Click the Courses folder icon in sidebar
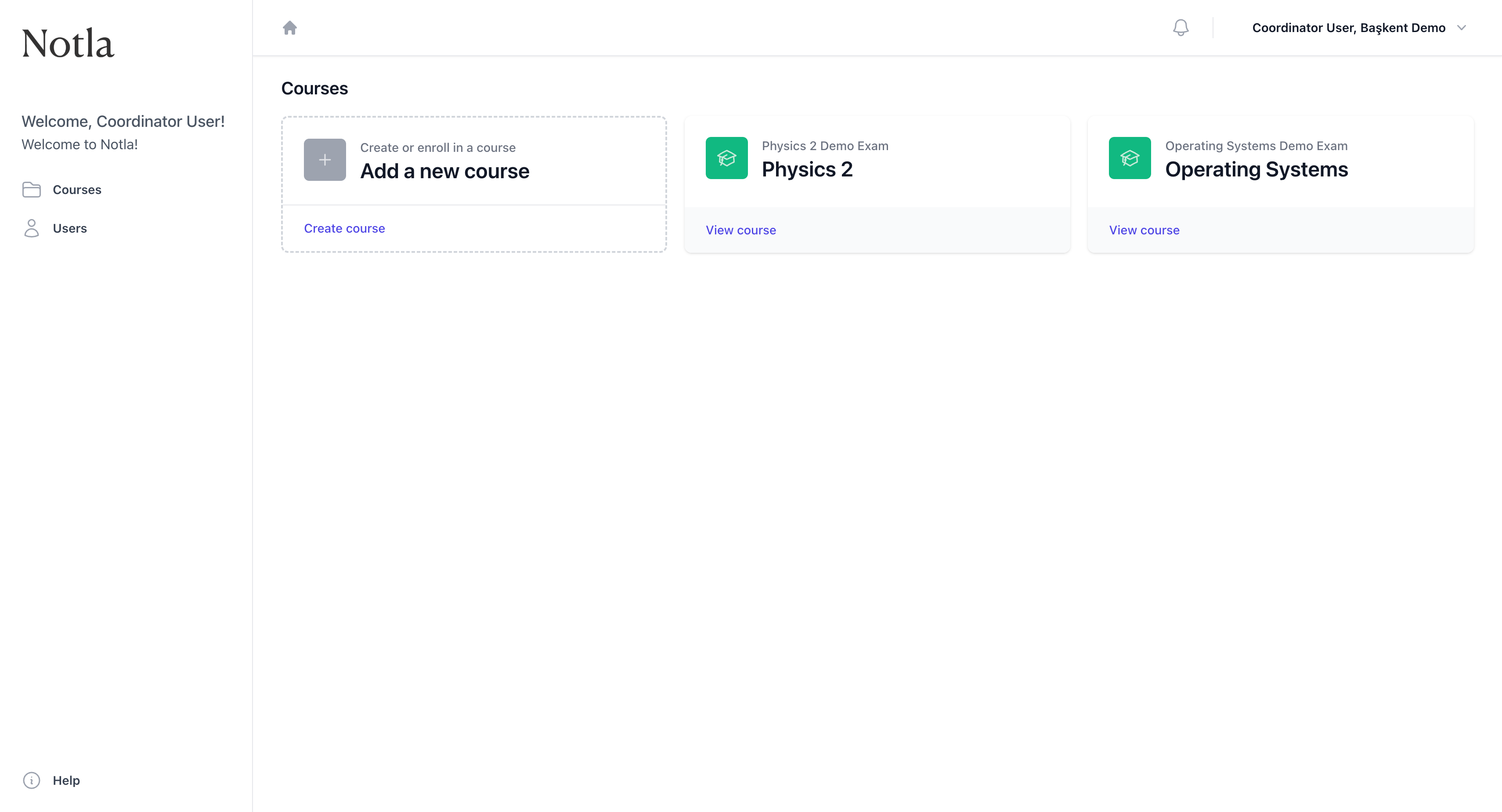Image resolution: width=1502 pixels, height=812 pixels. (x=32, y=190)
